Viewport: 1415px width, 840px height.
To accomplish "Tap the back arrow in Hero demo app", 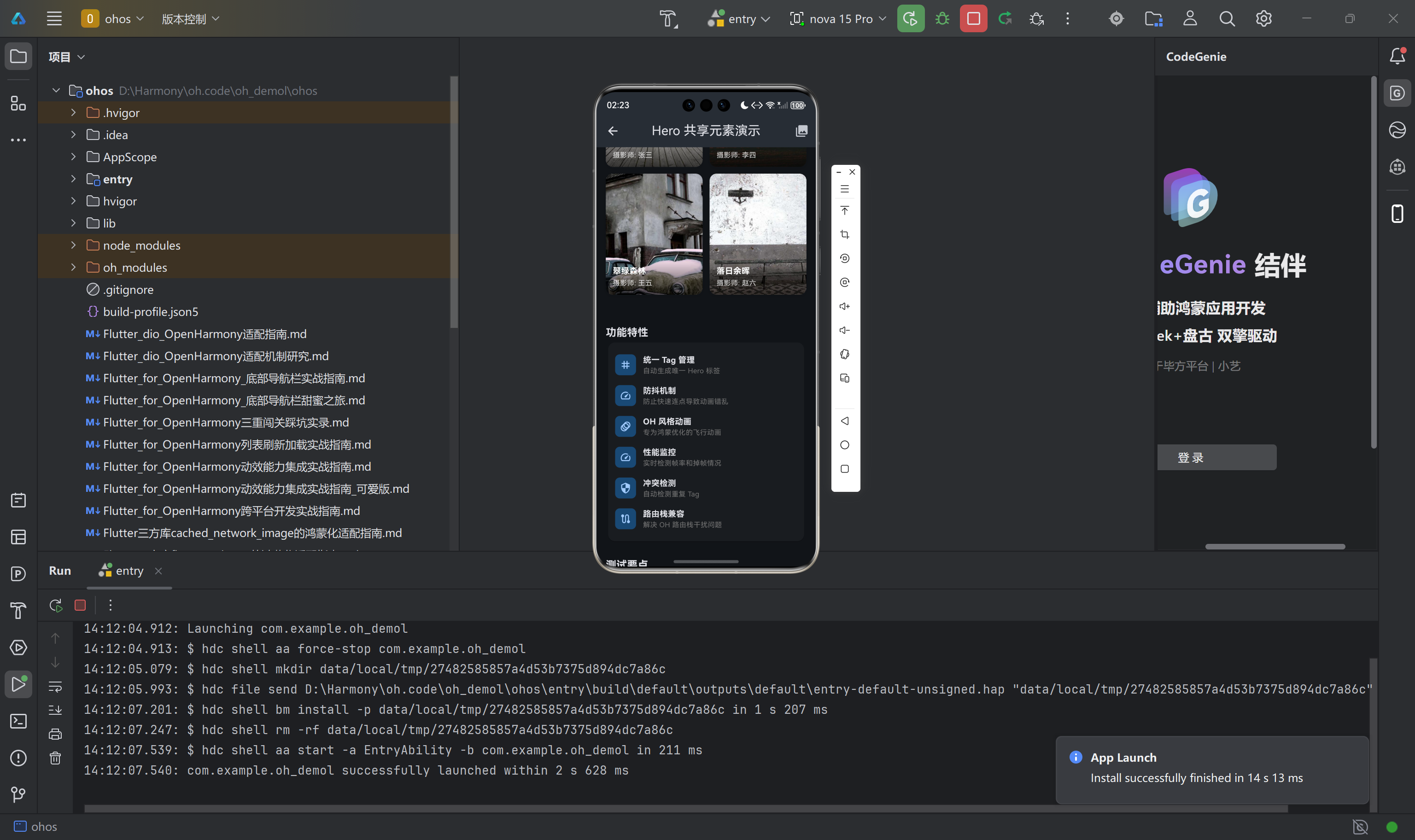I will (613, 131).
